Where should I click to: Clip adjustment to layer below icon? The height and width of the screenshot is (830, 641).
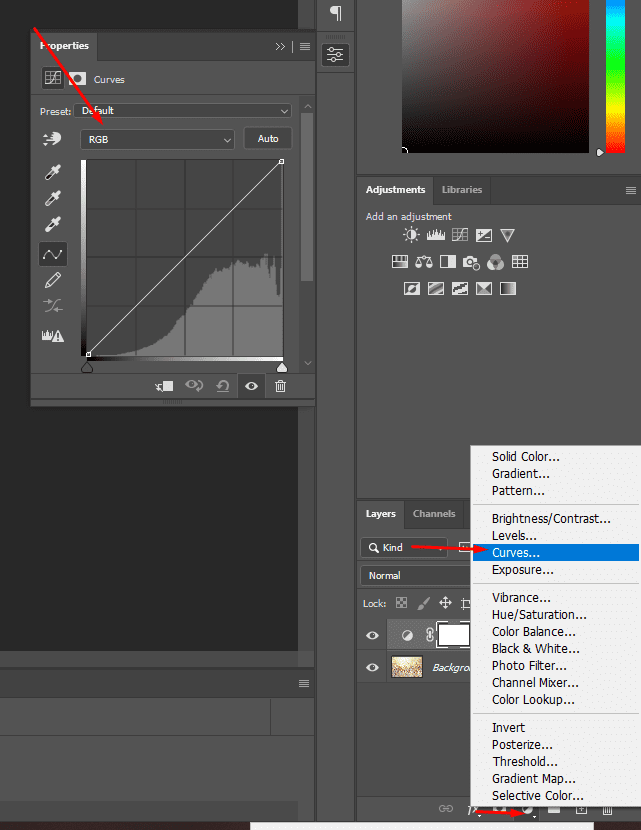pyautogui.click(x=164, y=386)
